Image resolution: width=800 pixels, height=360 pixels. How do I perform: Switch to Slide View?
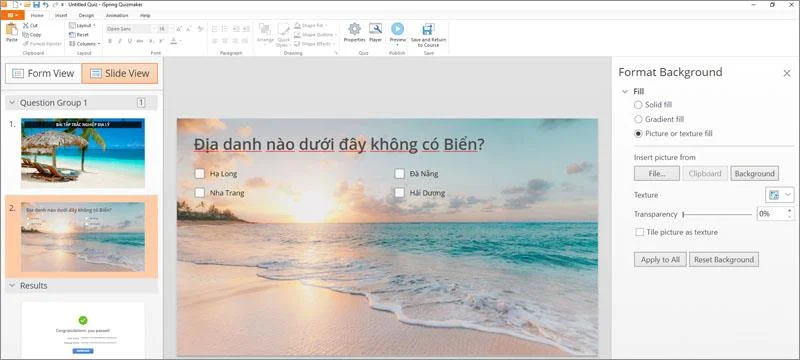tap(120, 73)
